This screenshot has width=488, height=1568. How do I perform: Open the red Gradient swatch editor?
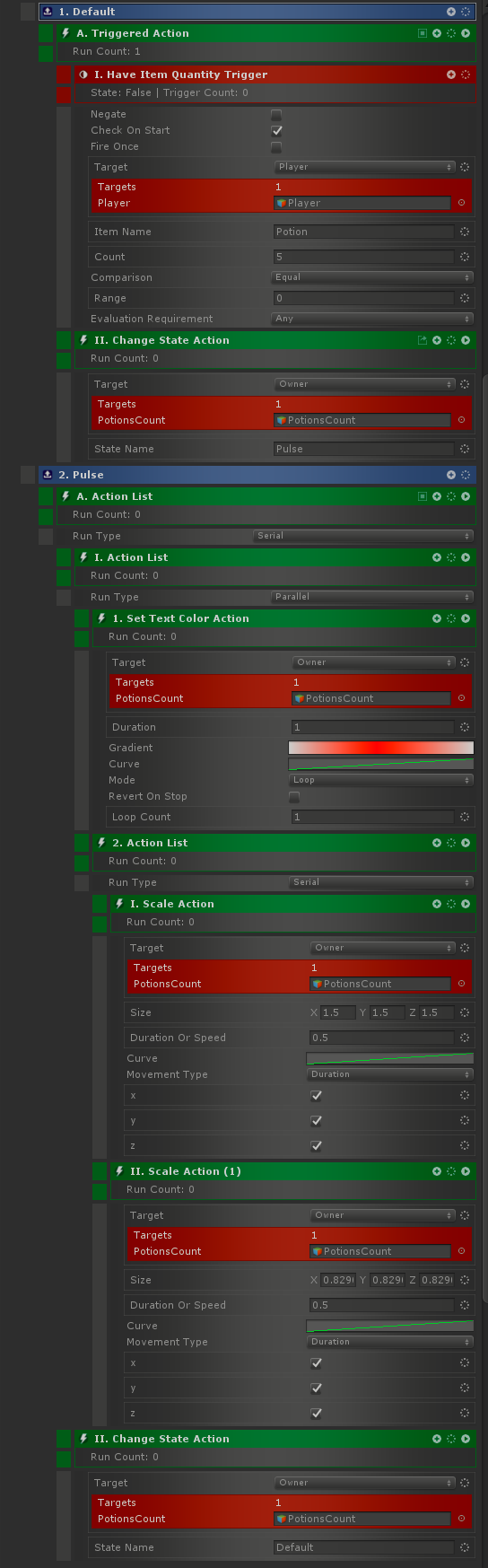coord(380,748)
